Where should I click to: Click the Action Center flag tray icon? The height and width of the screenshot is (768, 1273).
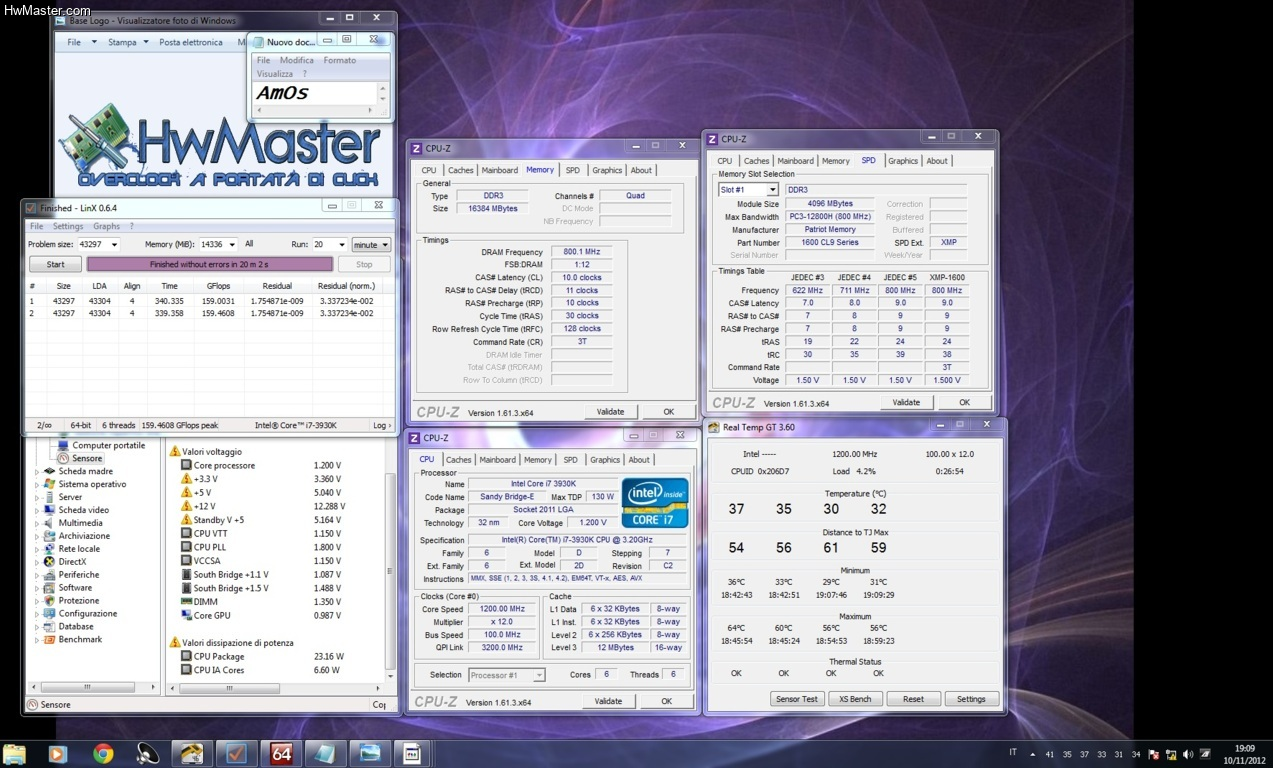[x=1156, y=755]
